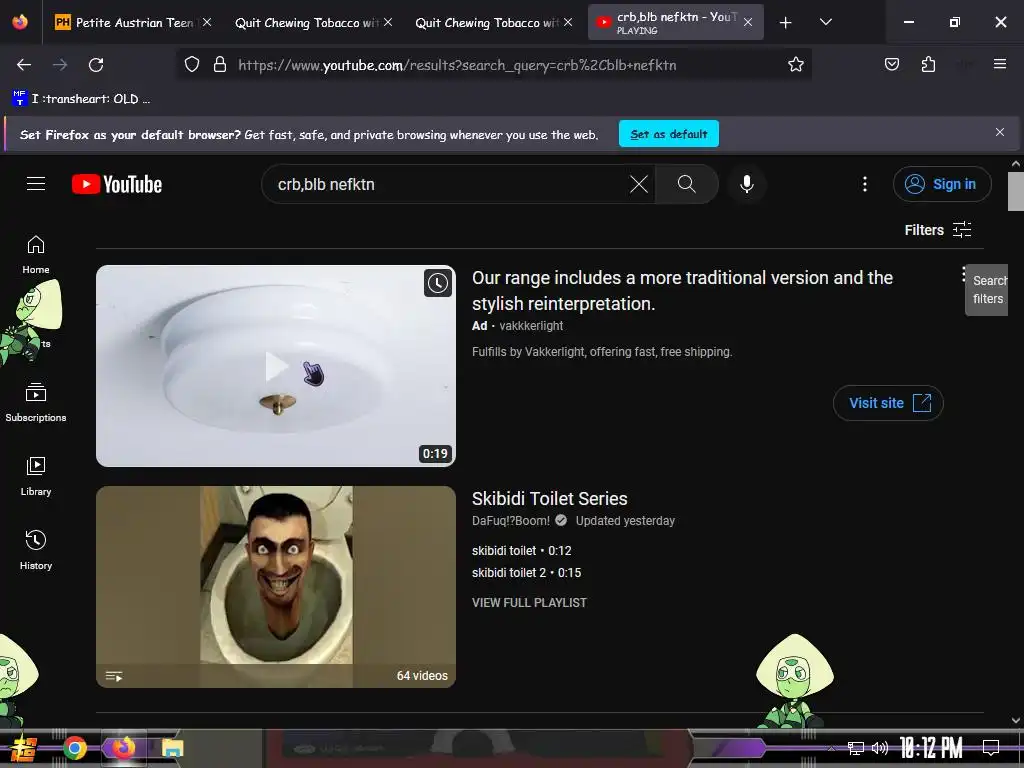Open the ad title about traditional version

(682, 291)
